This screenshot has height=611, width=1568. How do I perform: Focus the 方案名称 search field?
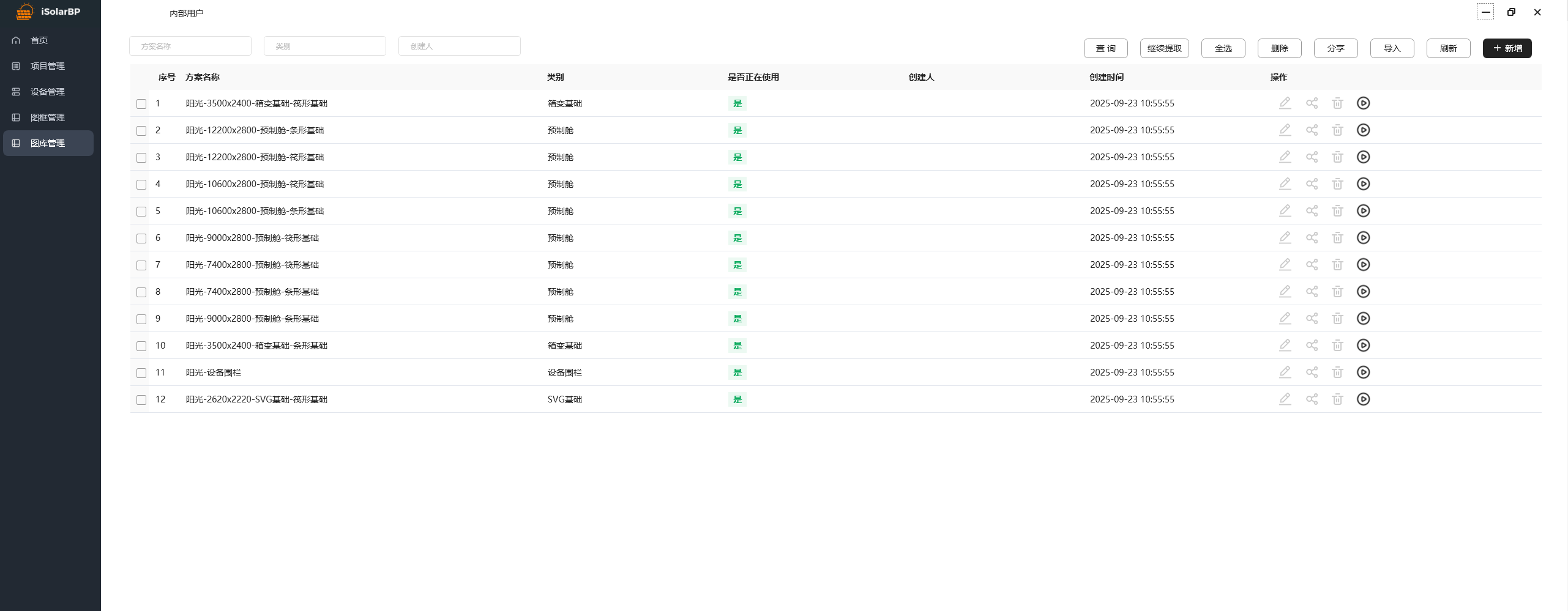click(190, 46)
